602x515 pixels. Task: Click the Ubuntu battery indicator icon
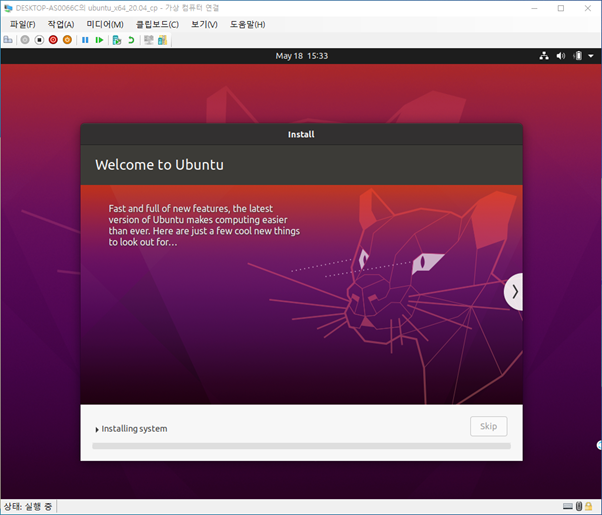tap(577, 56)
